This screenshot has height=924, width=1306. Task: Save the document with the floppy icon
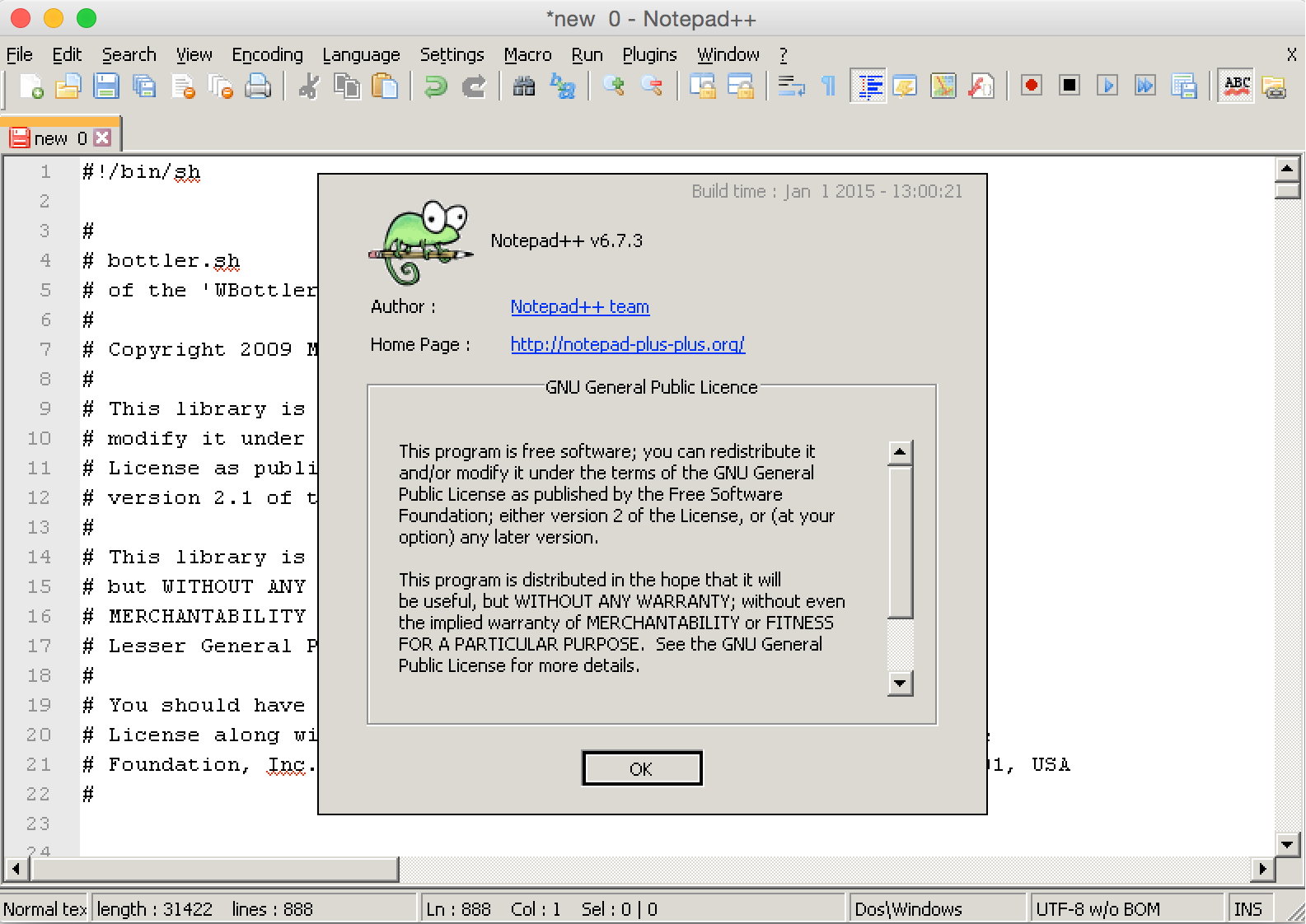point(106,86)
